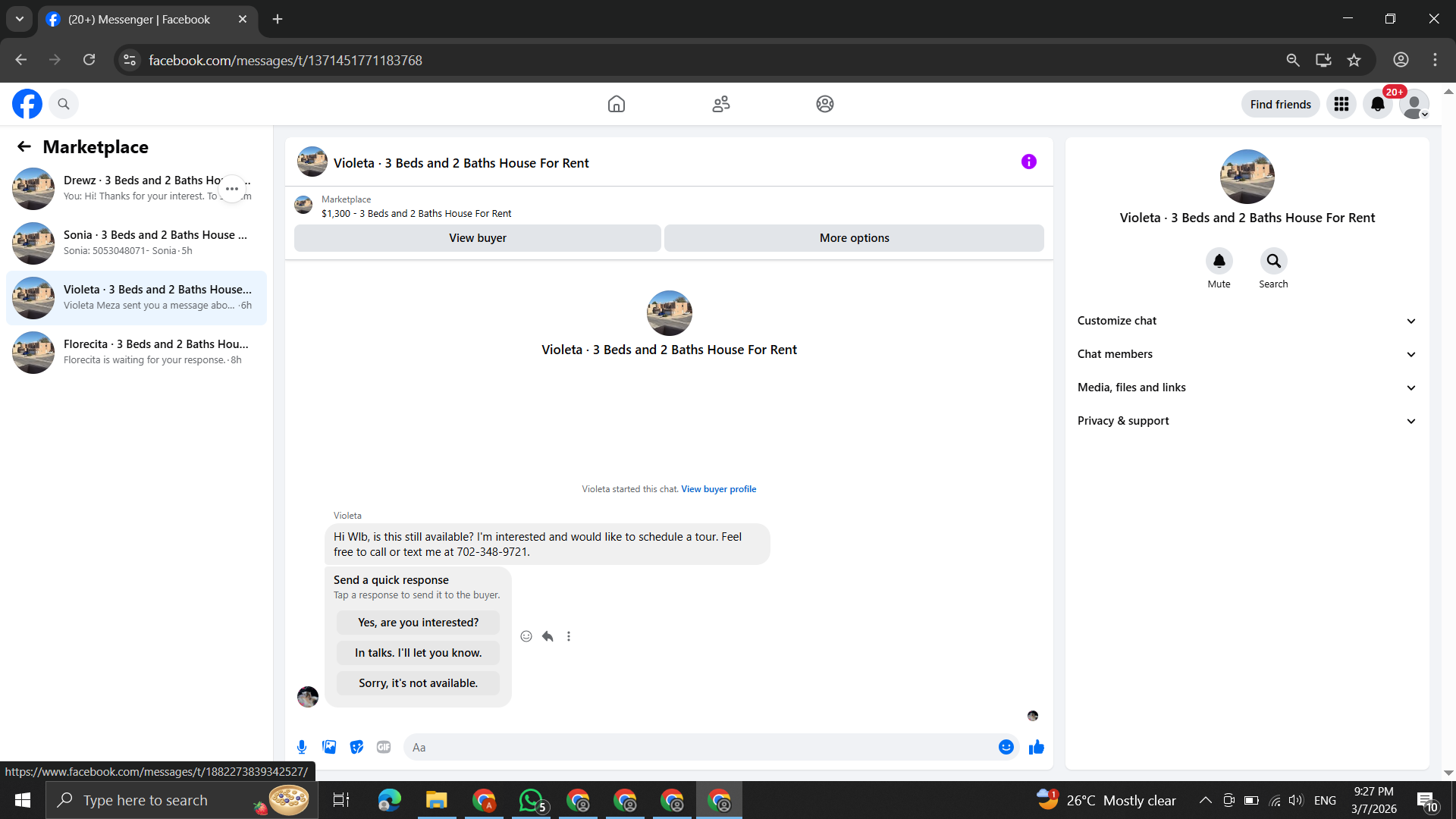
Task: Open the weather widget showing 26°C
Action: click(x=1106, y=800)
